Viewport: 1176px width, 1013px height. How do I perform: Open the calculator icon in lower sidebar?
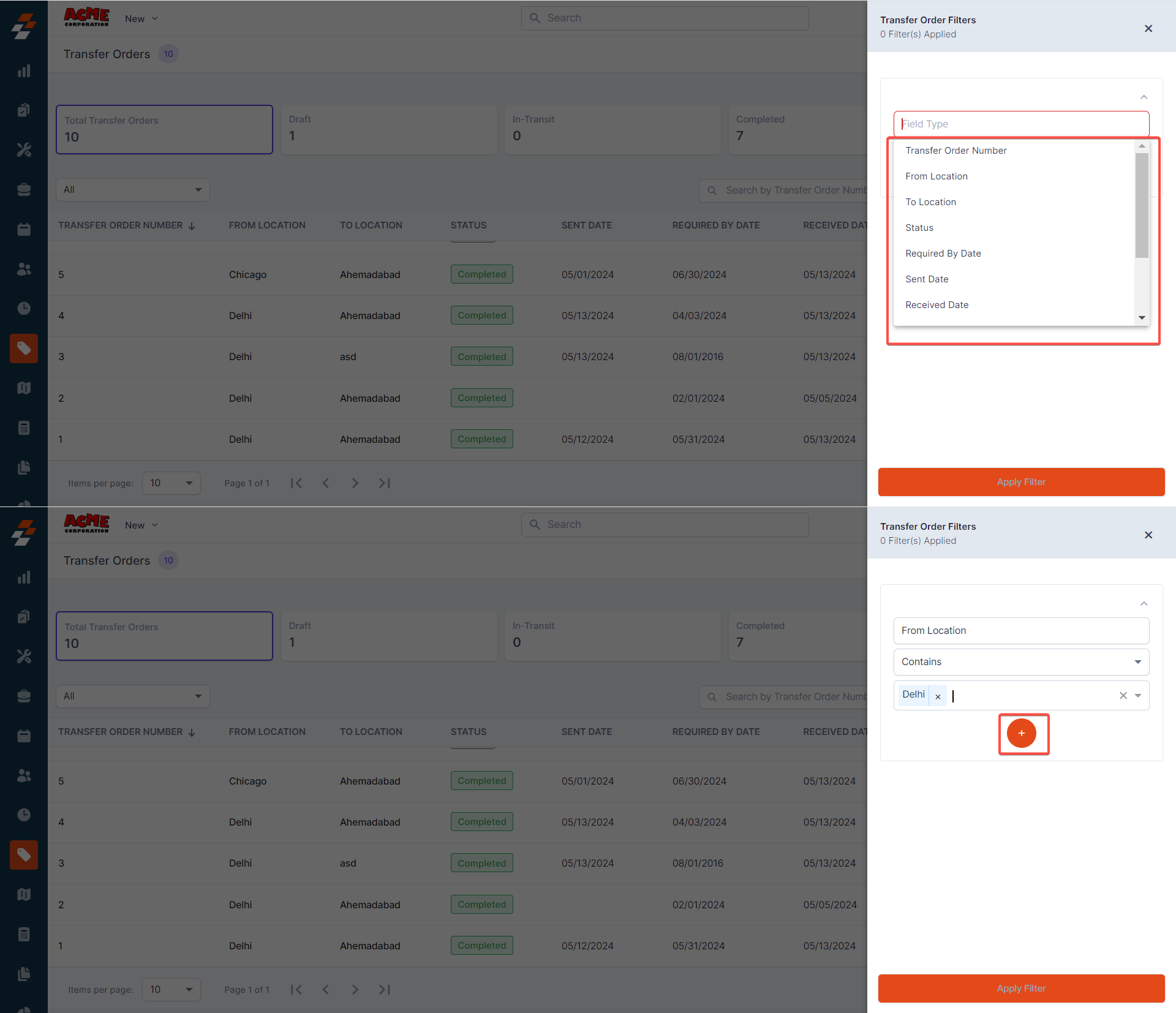[24, 934]
